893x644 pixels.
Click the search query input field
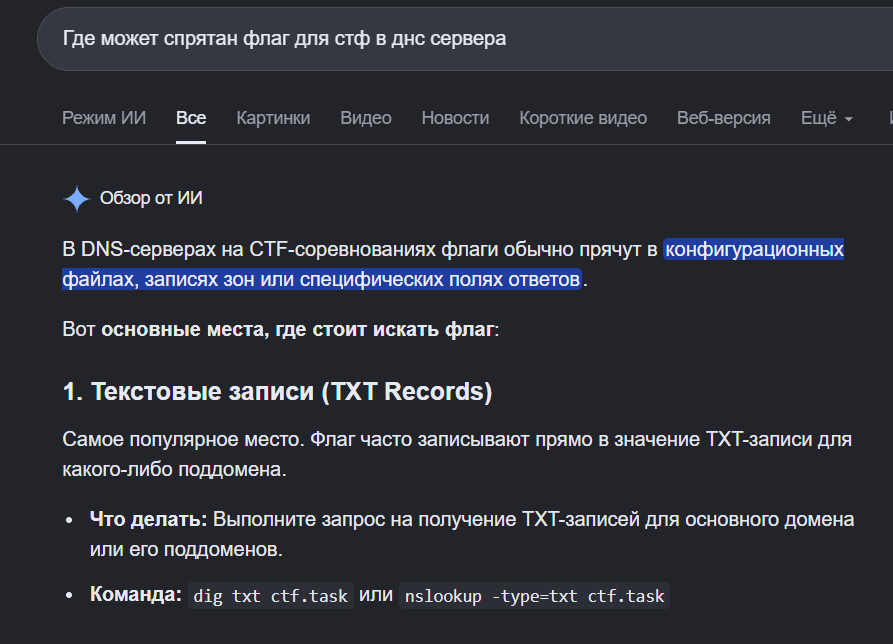(x=465, y=39)
